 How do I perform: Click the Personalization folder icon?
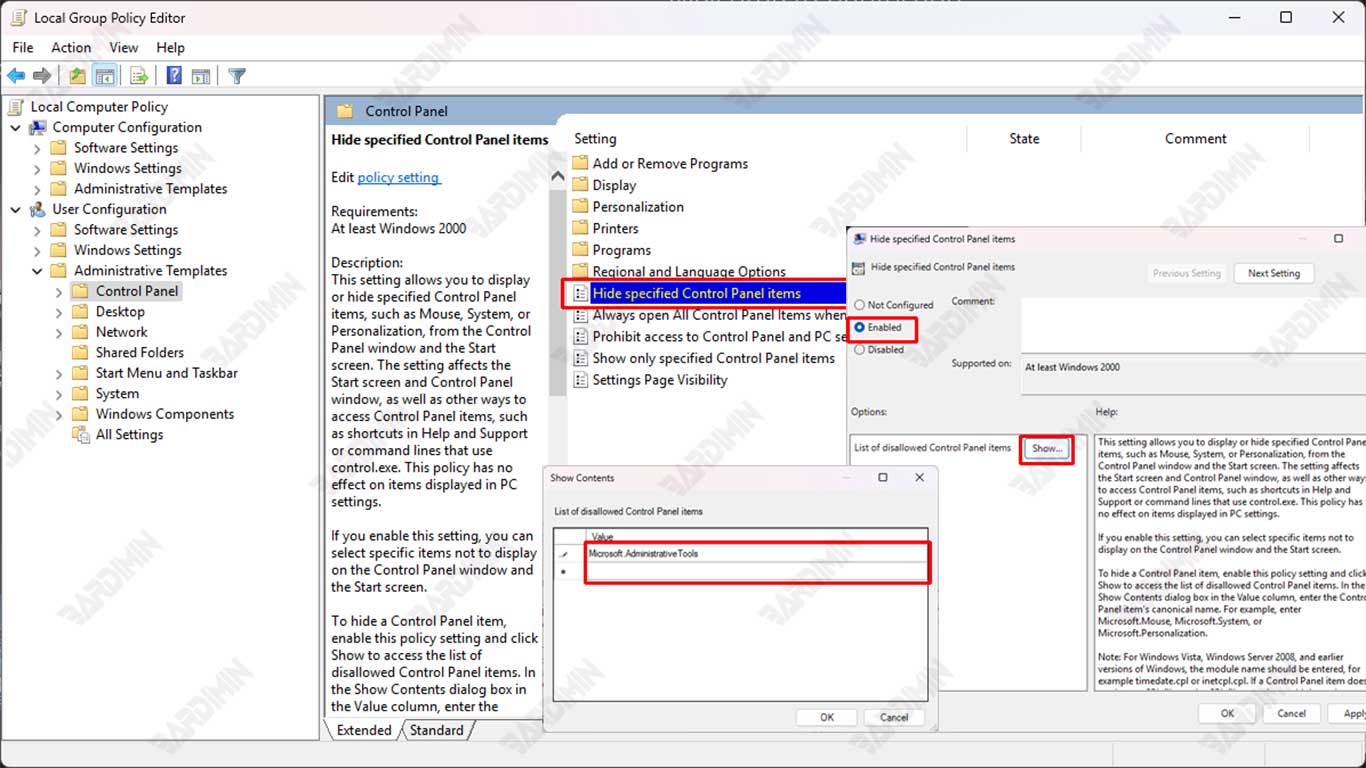pos(580,207)
